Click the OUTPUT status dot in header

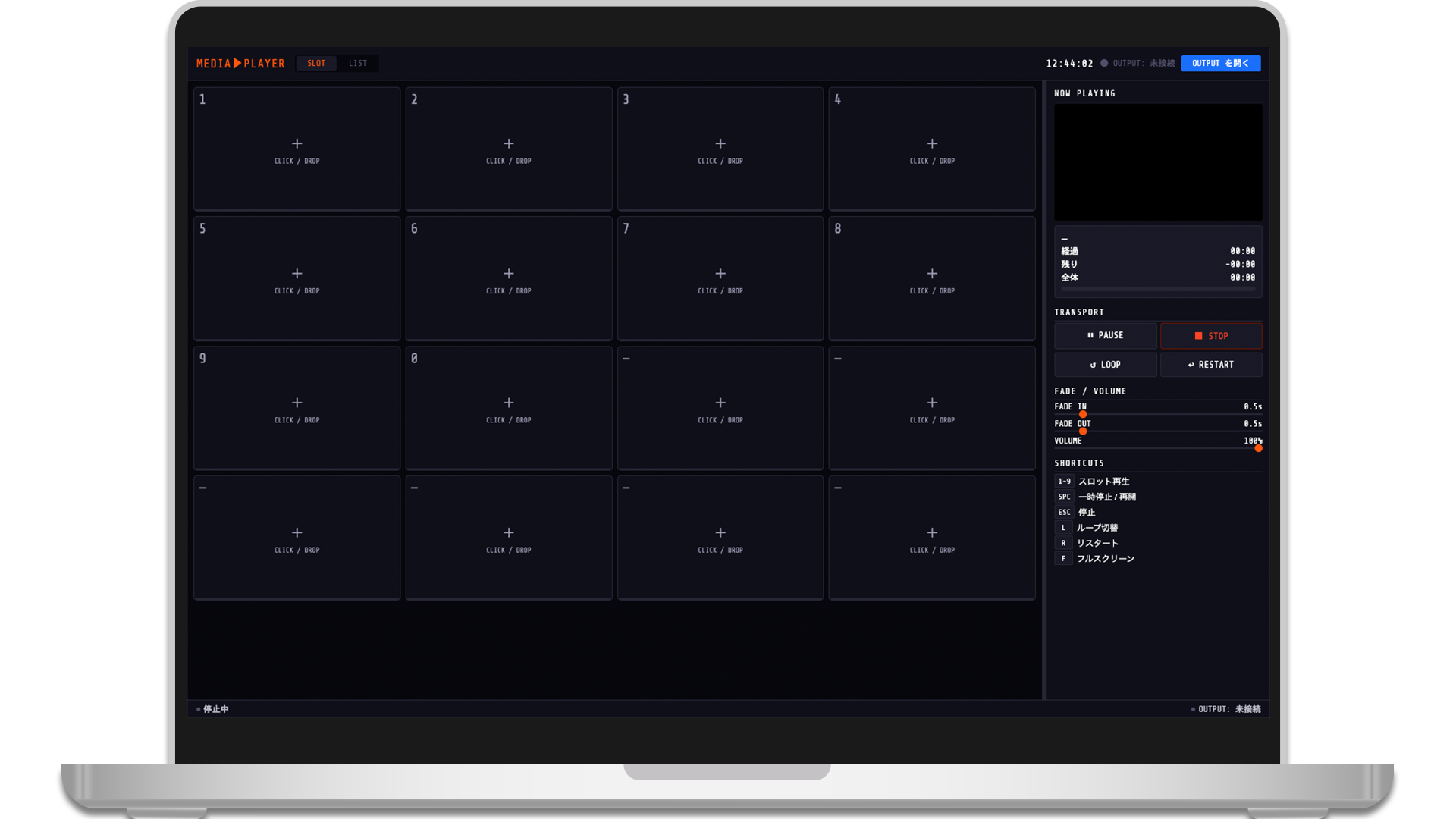coord(1104,63)
